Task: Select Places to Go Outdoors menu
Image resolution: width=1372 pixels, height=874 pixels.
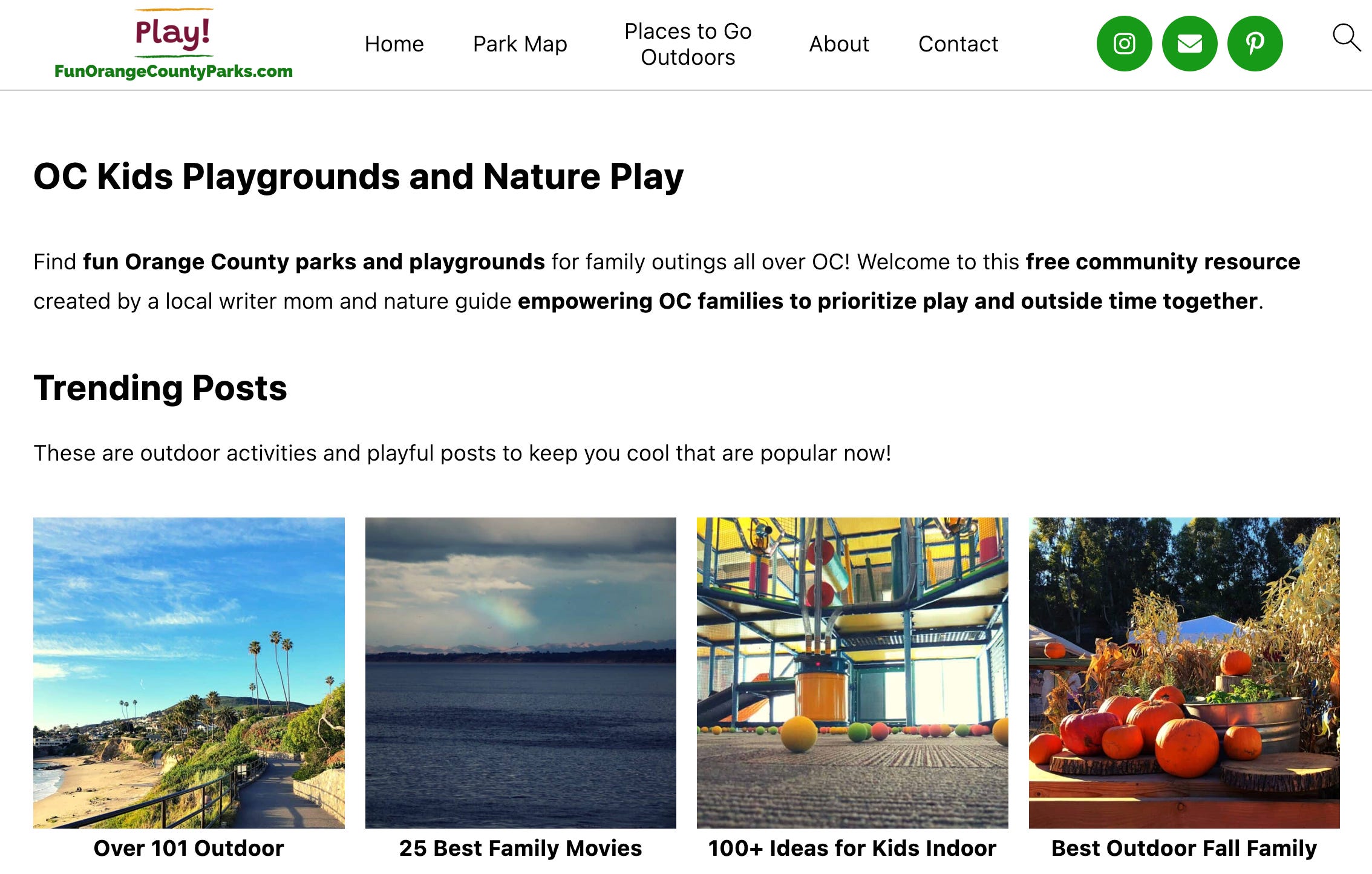Action: [x=688, y=44]
